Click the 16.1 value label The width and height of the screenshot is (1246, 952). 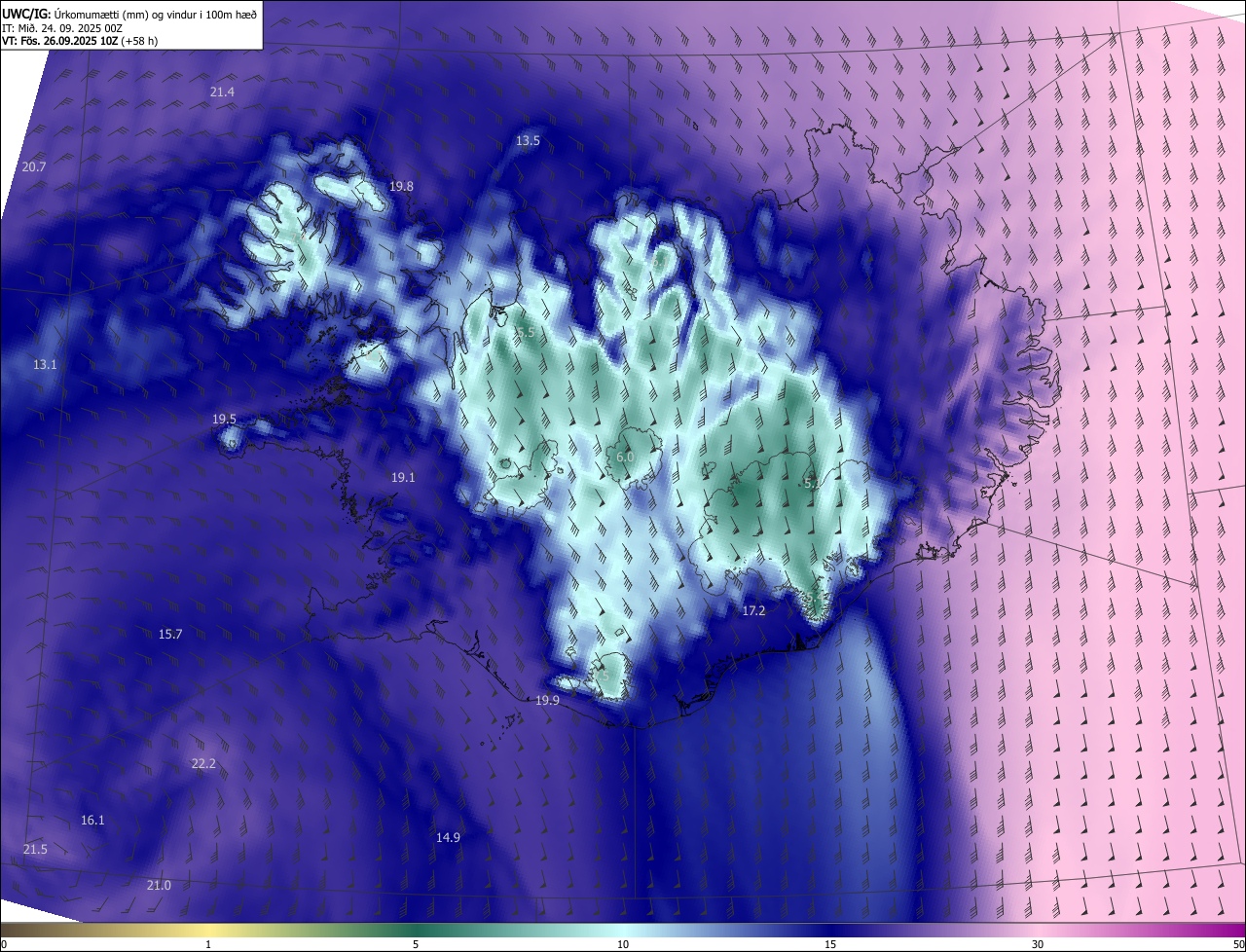click(92, 821)
